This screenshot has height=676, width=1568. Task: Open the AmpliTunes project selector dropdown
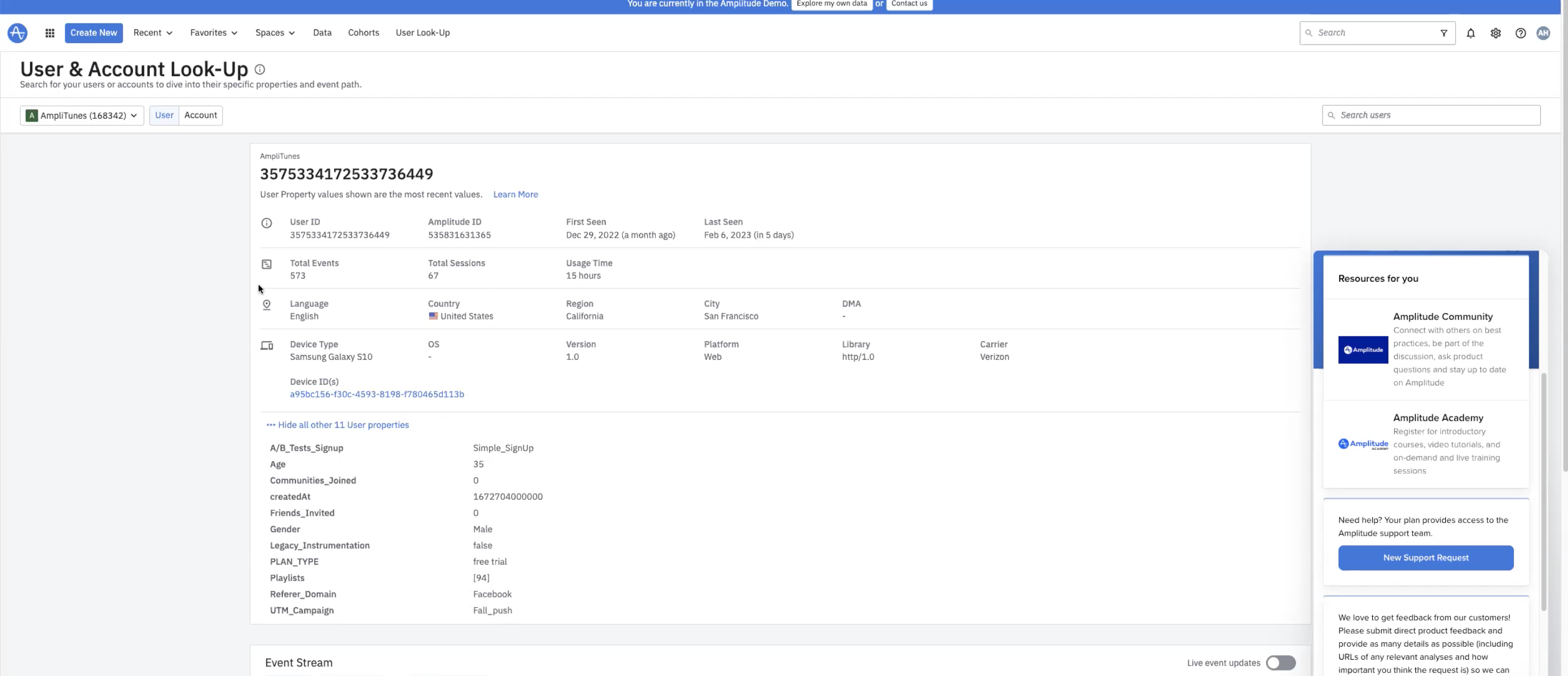click(x=82, y=115)
